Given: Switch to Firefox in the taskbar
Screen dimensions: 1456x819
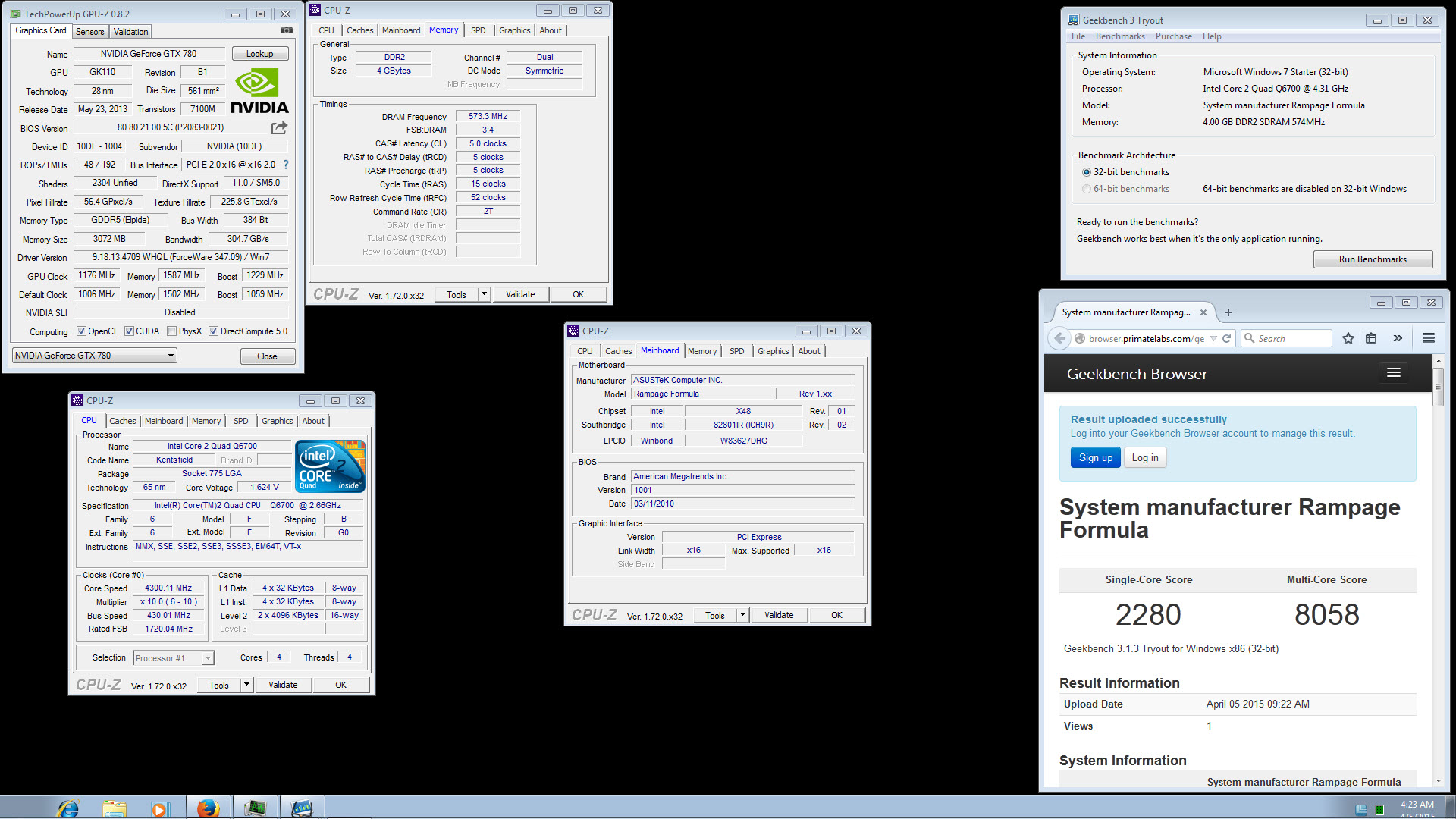Looking at the screenshot, I should point(209,808).
